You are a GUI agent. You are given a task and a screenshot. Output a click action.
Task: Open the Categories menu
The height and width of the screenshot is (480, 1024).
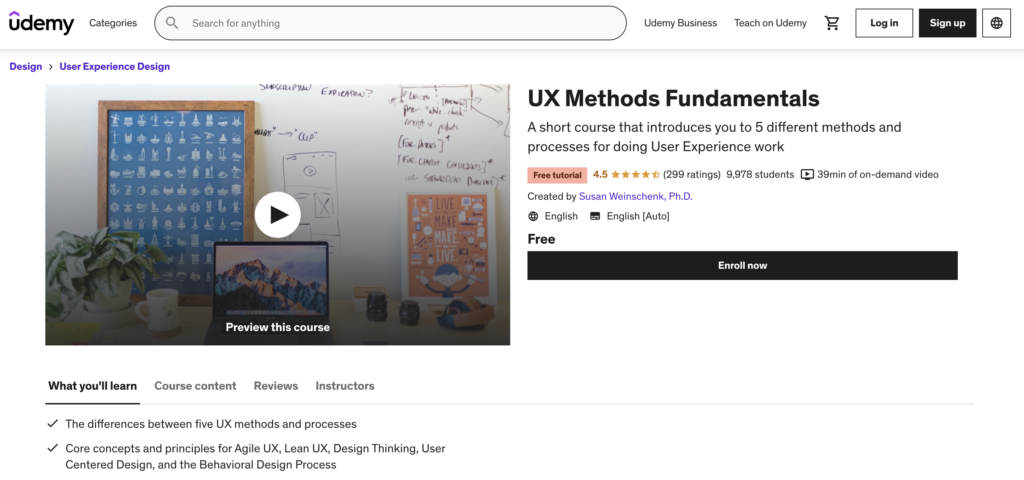pyautogui.click(x=113, y=23)
